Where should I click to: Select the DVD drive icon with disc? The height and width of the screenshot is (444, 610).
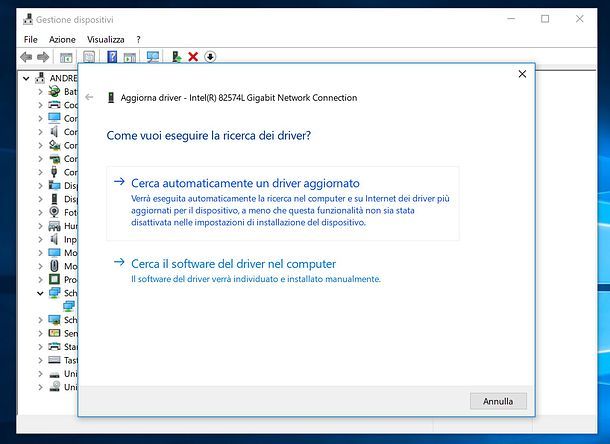pos(54,386)
